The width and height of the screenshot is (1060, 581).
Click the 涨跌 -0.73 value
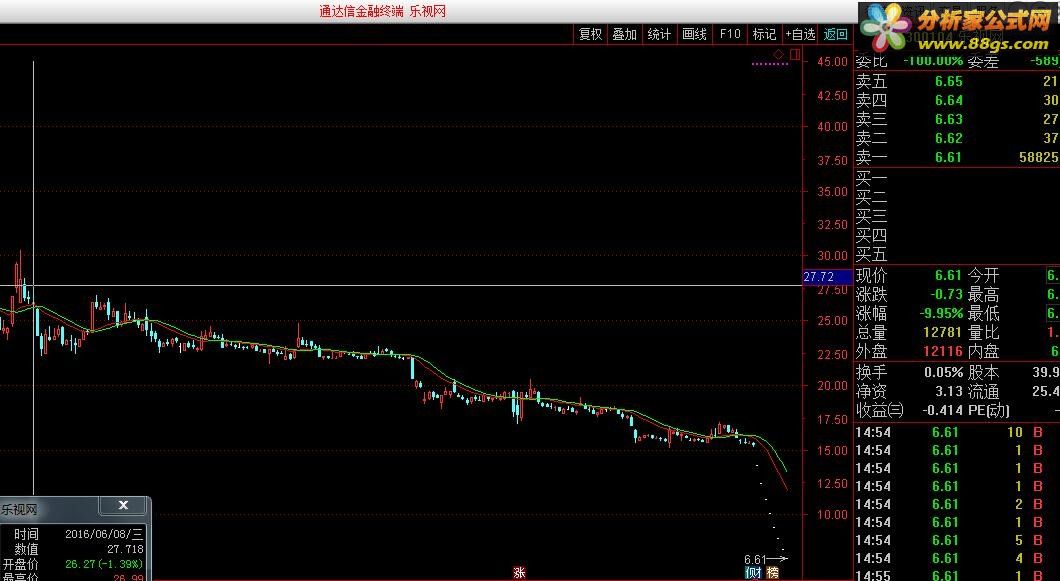click(x=946, y=294)
